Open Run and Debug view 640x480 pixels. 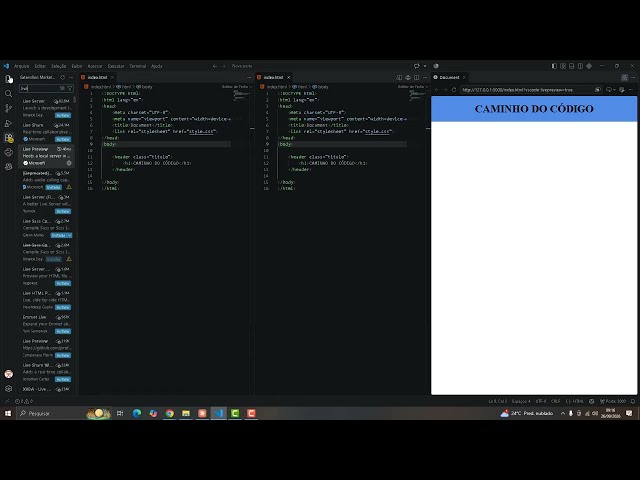(9, 123)
